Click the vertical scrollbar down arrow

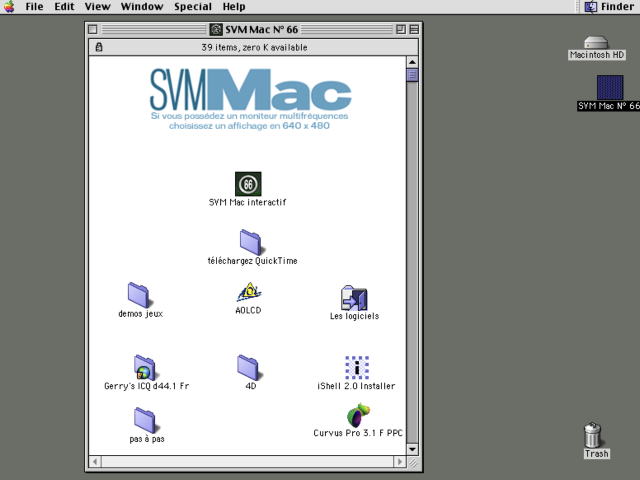tap(412, 449)
